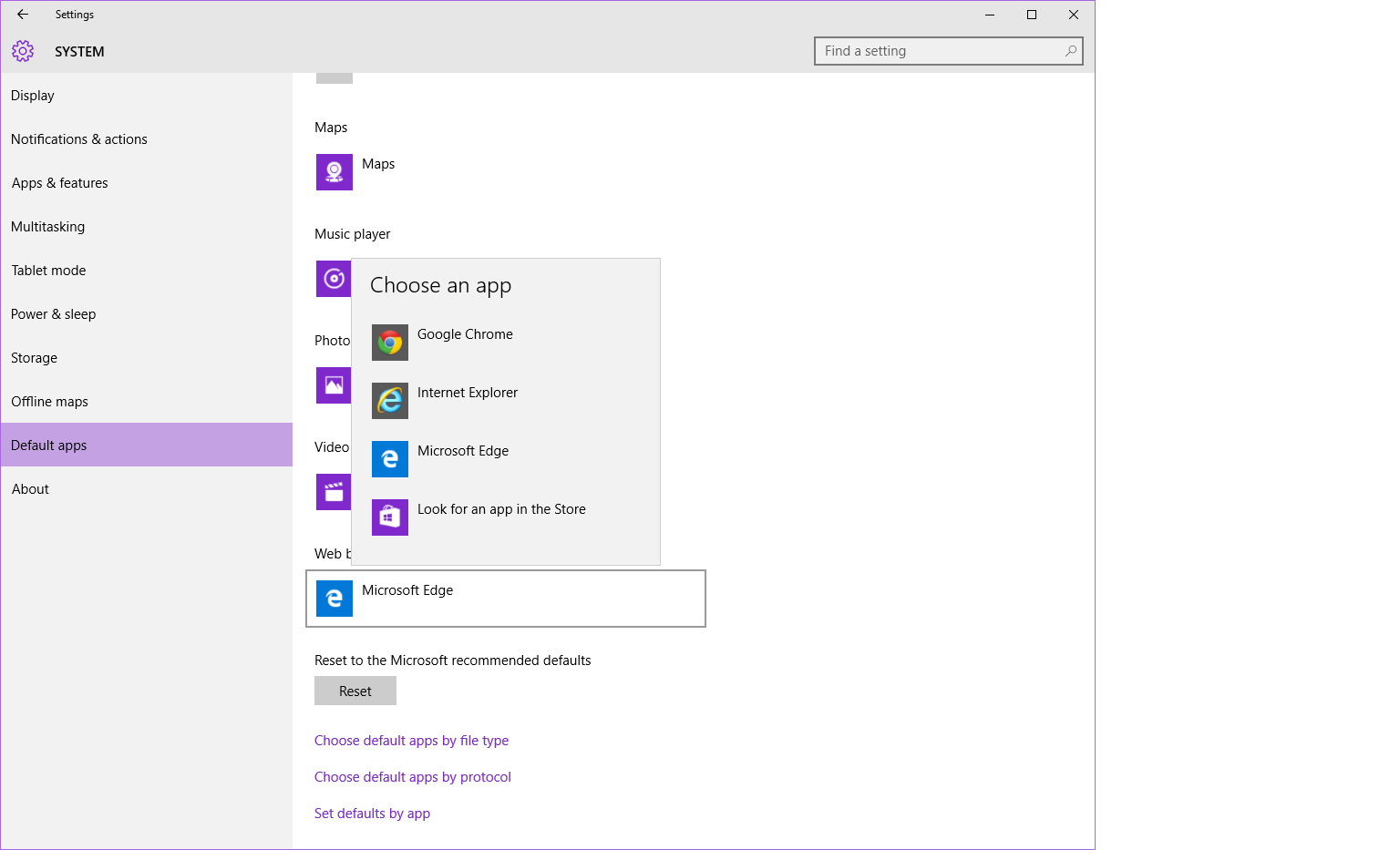Open Notifications & actions settings

147,139
